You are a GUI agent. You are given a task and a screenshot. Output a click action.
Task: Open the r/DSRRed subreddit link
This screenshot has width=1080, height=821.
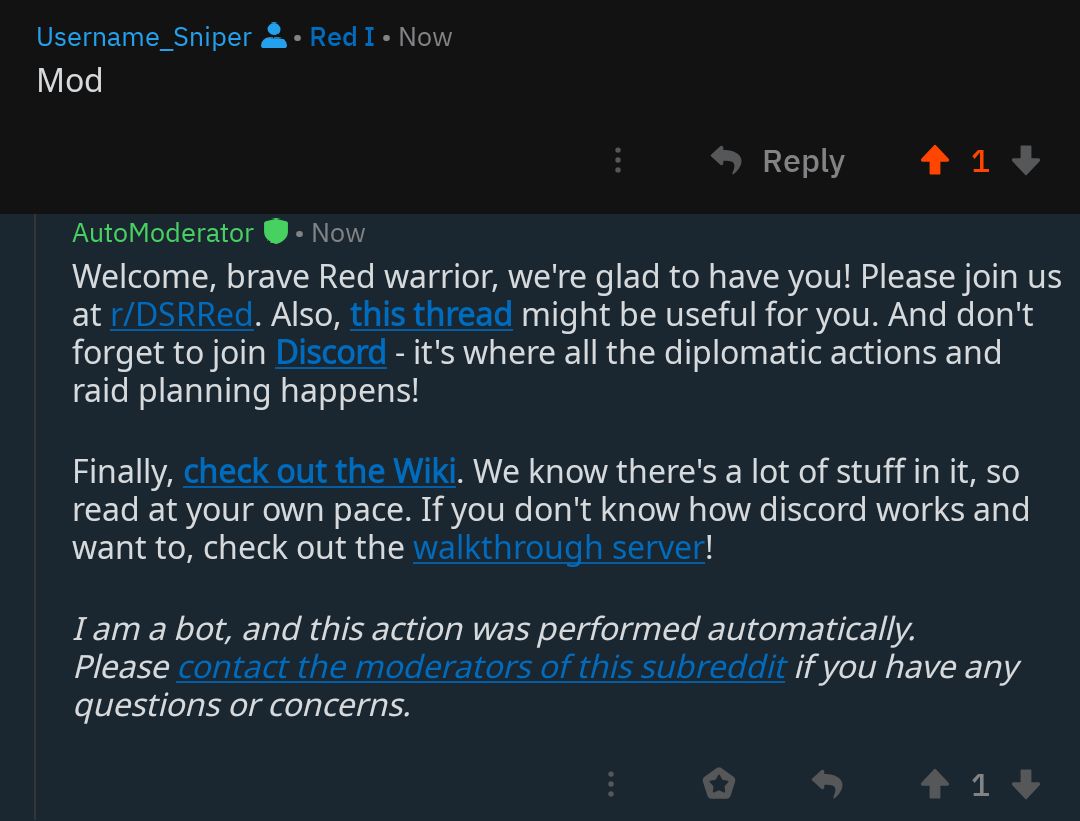(x=181, y=314)
